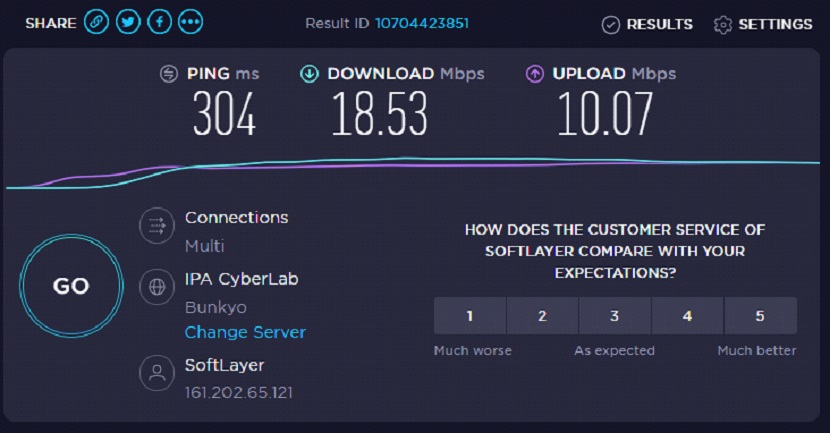
Task: Open result ID 10704423851 link
Action: click(421, 22)
